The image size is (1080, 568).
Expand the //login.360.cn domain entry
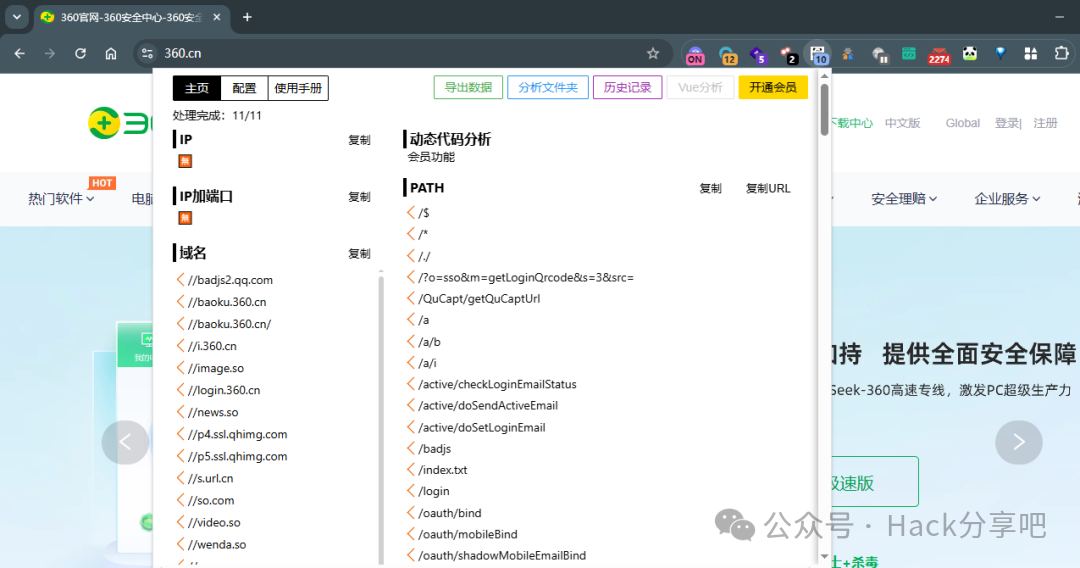click(180, 390)
